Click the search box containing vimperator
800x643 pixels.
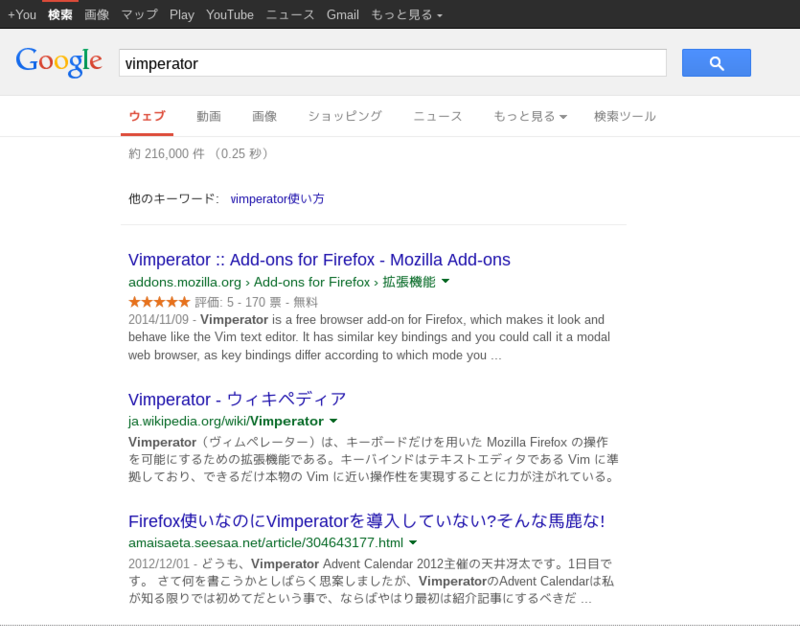coord(393,63)
